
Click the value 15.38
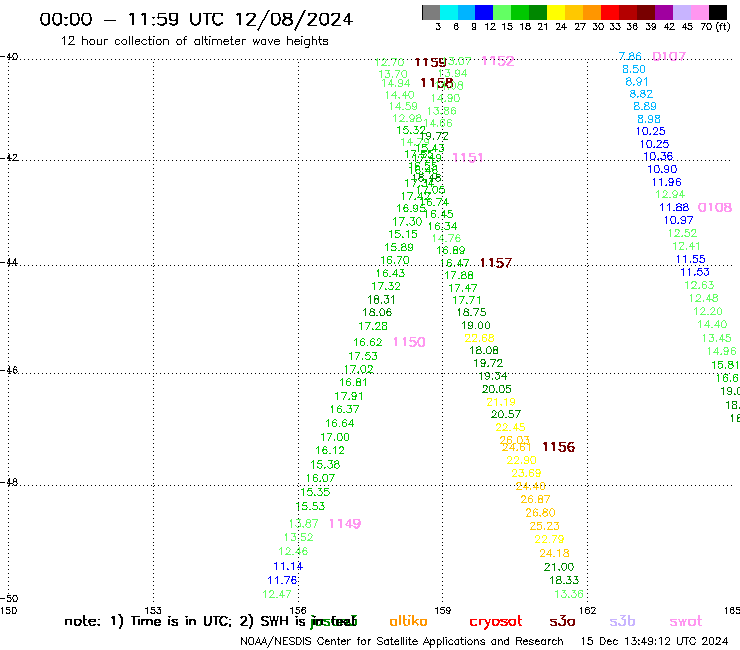(x=325, y=464)
